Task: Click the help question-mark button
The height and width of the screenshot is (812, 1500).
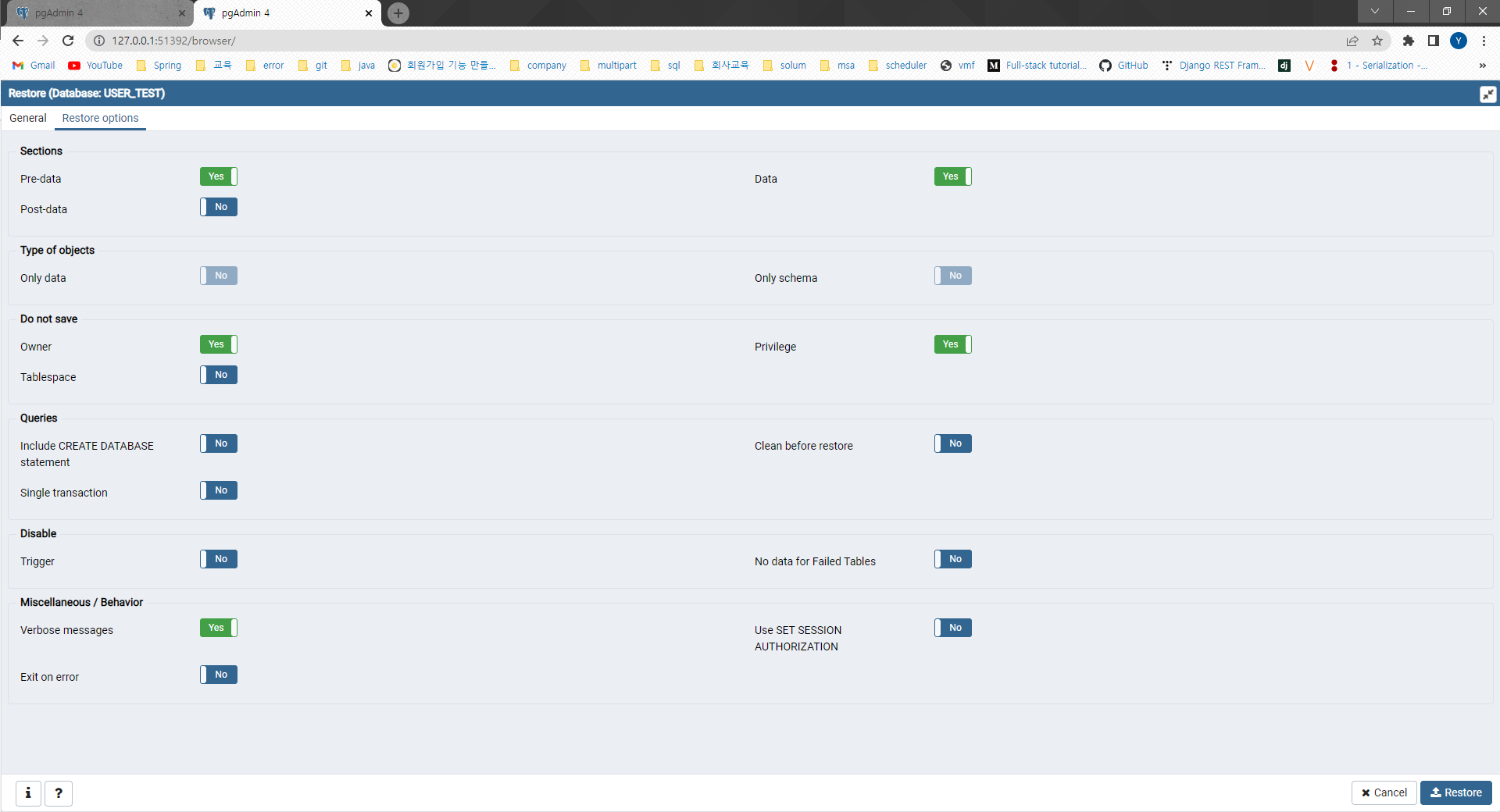Action: click(59, 793)
